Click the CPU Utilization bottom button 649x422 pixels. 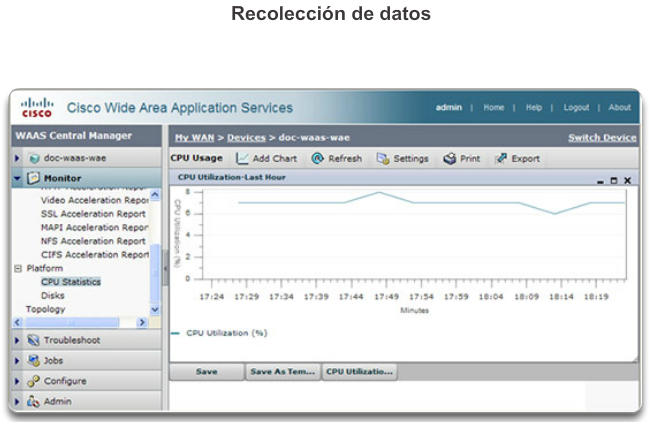[x=359, y=372]
